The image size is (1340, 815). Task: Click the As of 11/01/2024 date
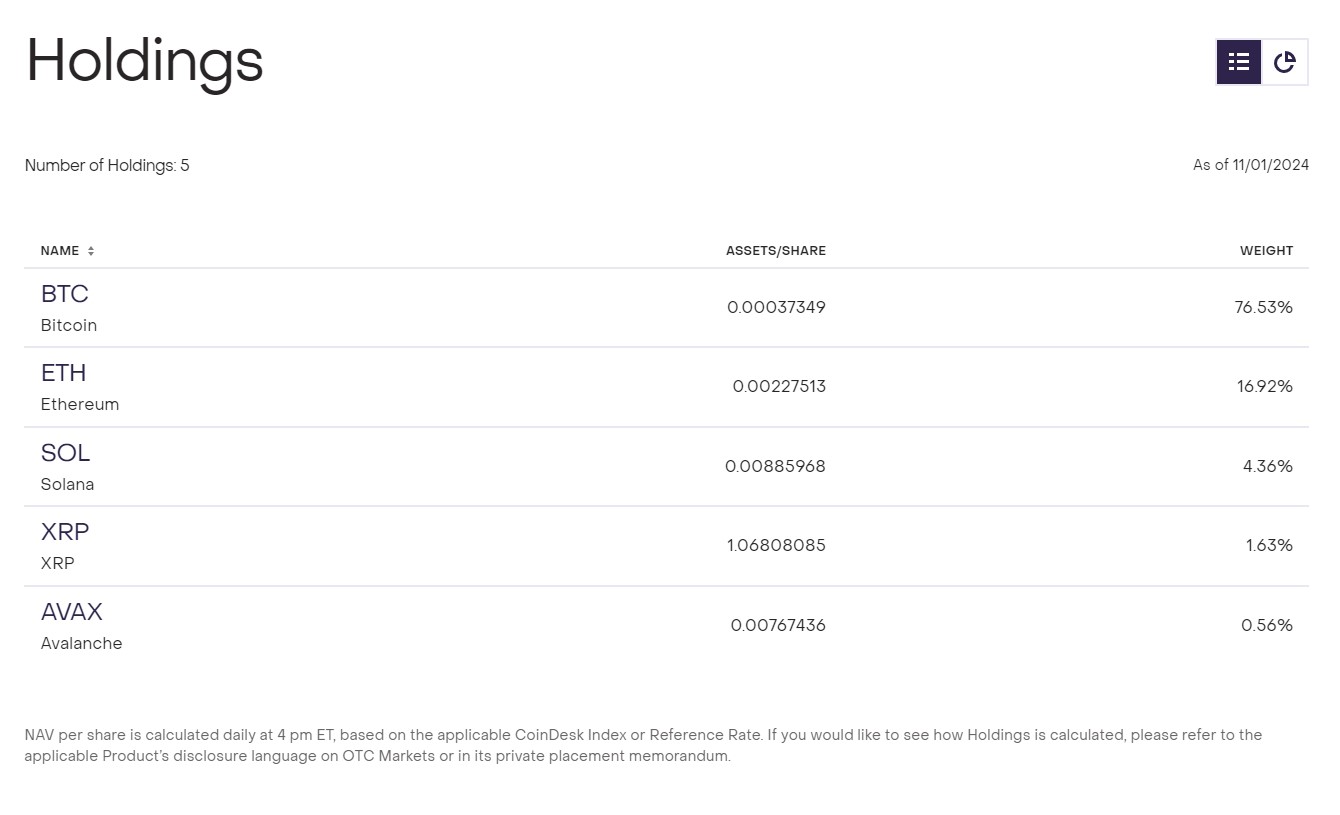tap(1250, 165)
